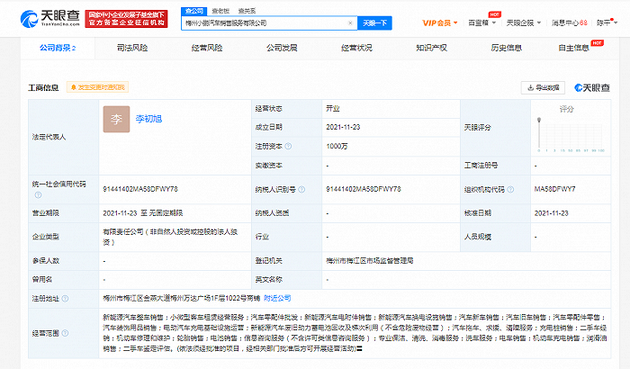This screenshot has height=369, width=630.
Task: Click the change notification bell button
Action: (98, 87)
